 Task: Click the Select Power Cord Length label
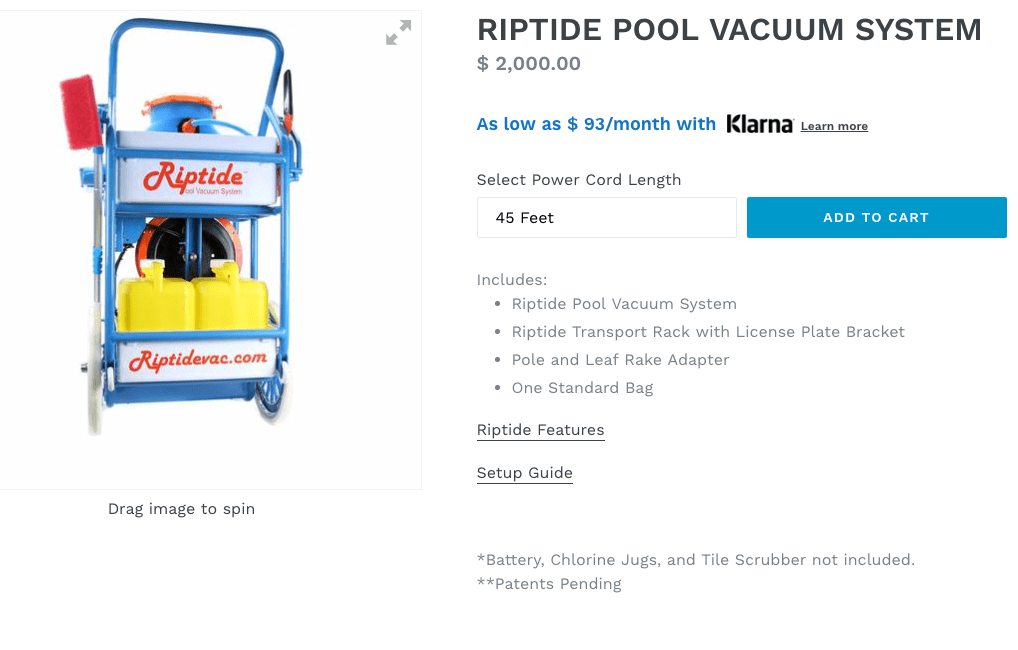[578, 180]
